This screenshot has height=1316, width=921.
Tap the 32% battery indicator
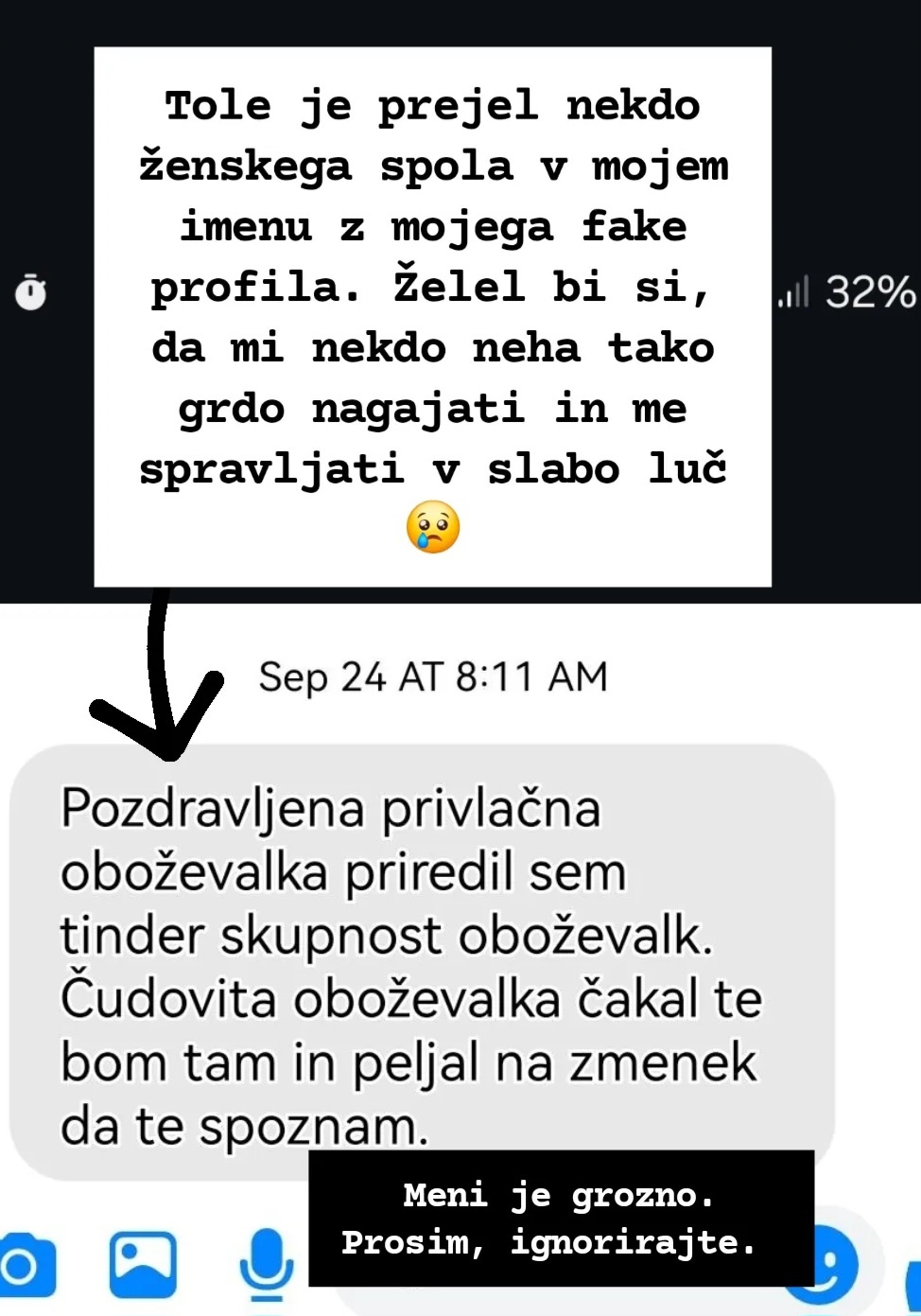pyautogui.click(x=870, y=292)
